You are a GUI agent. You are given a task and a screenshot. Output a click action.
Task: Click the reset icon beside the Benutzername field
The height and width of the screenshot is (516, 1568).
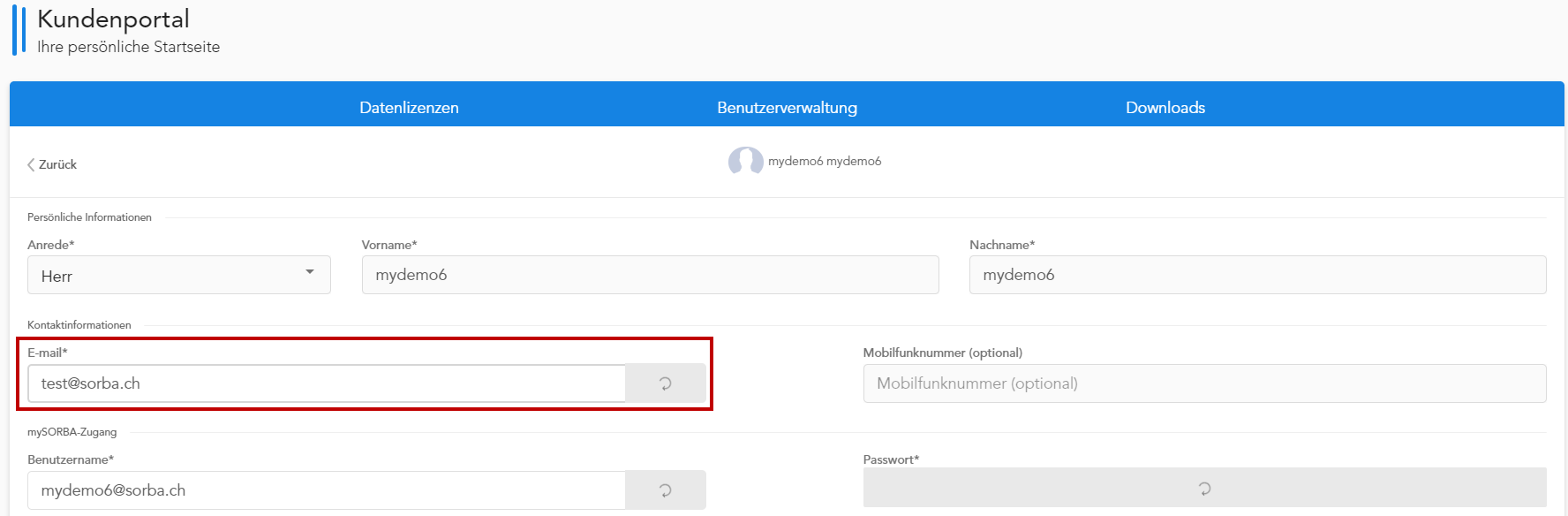coord(666,490)
